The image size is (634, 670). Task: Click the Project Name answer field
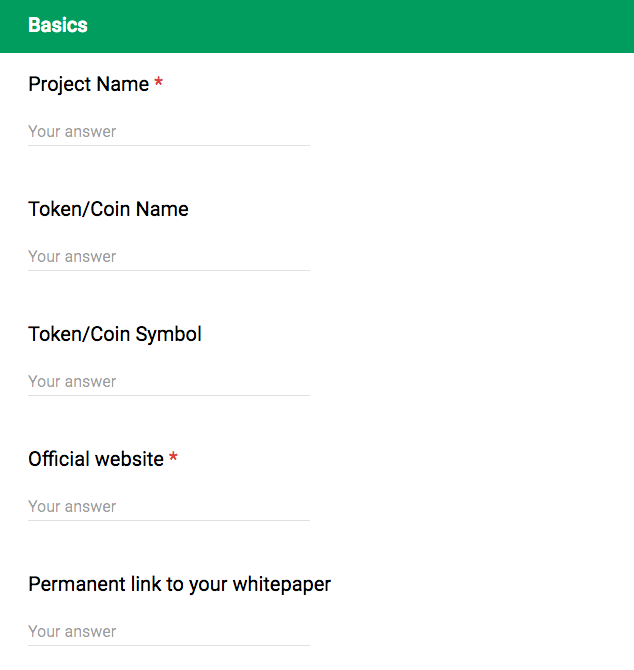[169, 132]
